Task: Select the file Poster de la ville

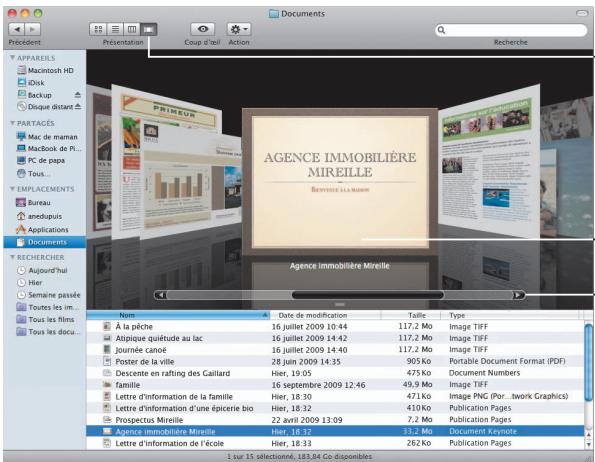Action: pos(335,361)
